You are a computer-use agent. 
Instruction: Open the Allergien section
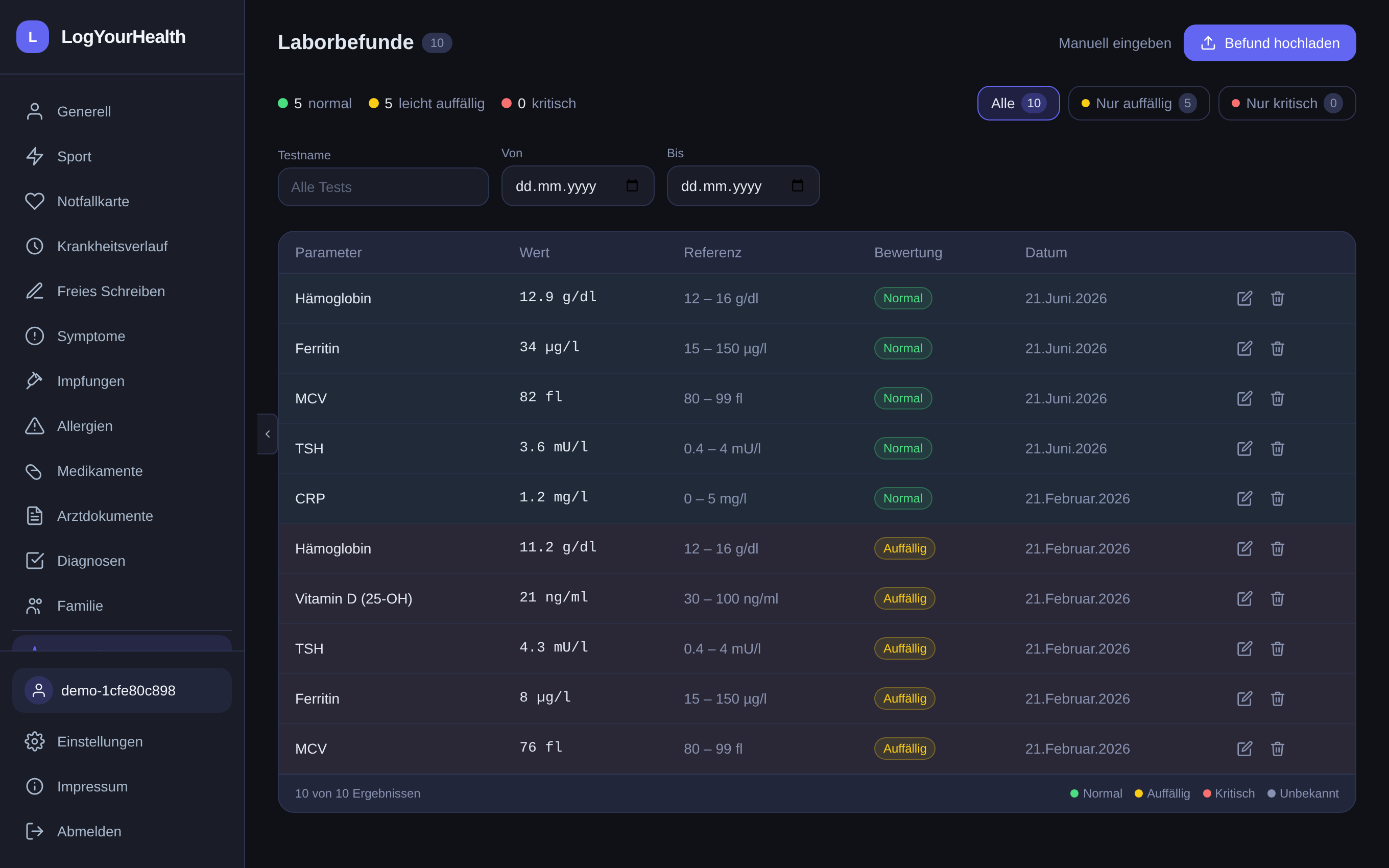pos(122,426)
